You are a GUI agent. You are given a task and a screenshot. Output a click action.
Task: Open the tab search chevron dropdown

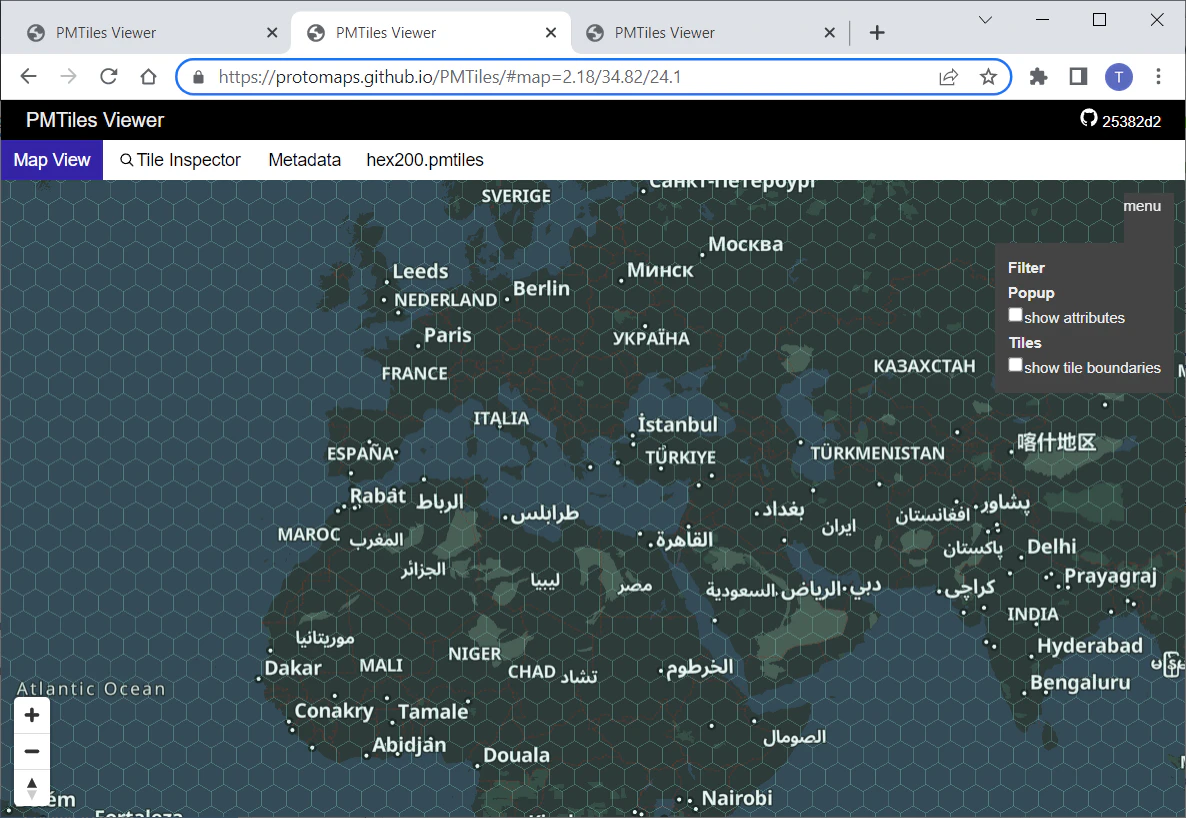click(x=985, y=20)
